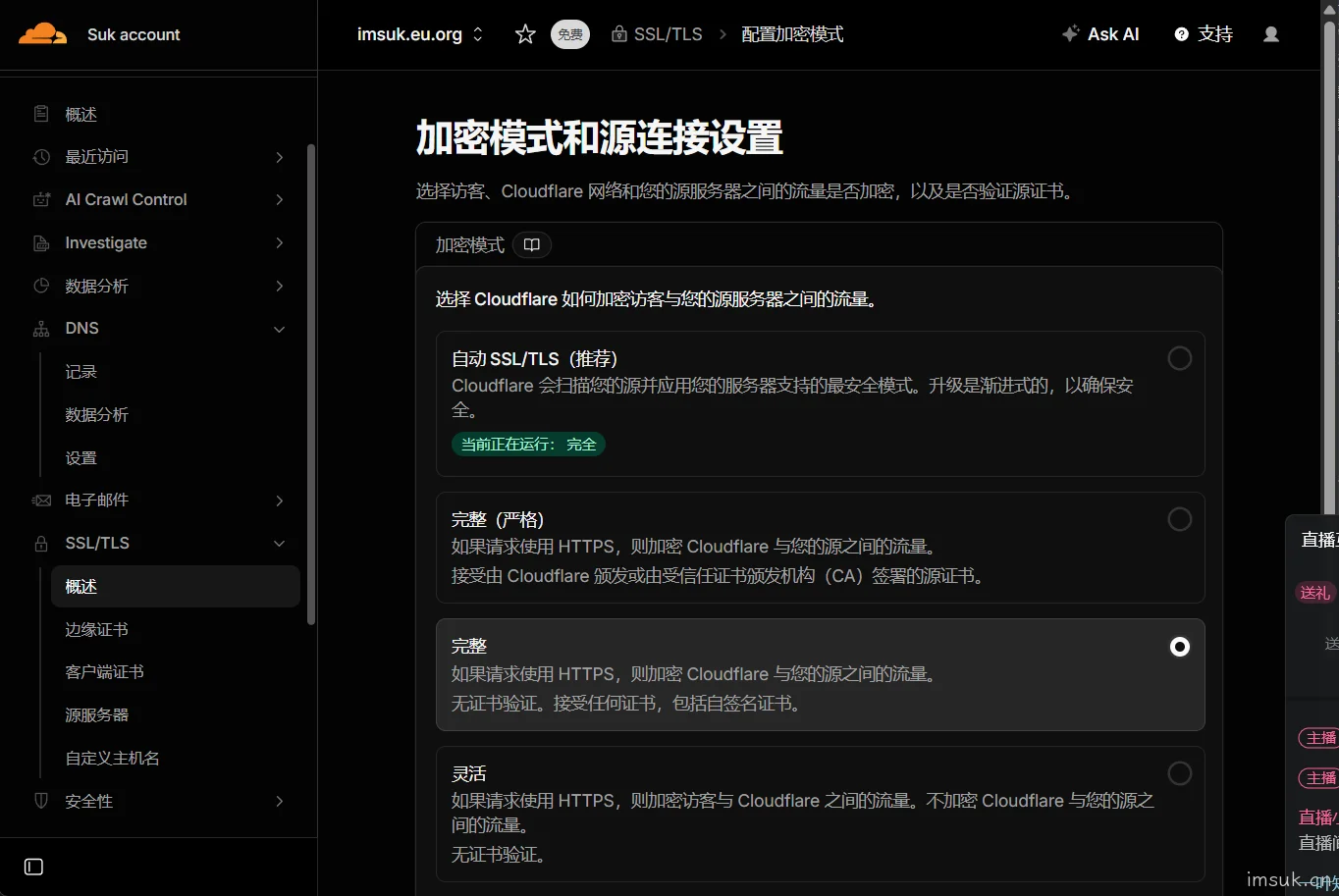This screenshot has width=1339, height=896.
Task: Expand 安全性 chevron
Action: [280, 801]
